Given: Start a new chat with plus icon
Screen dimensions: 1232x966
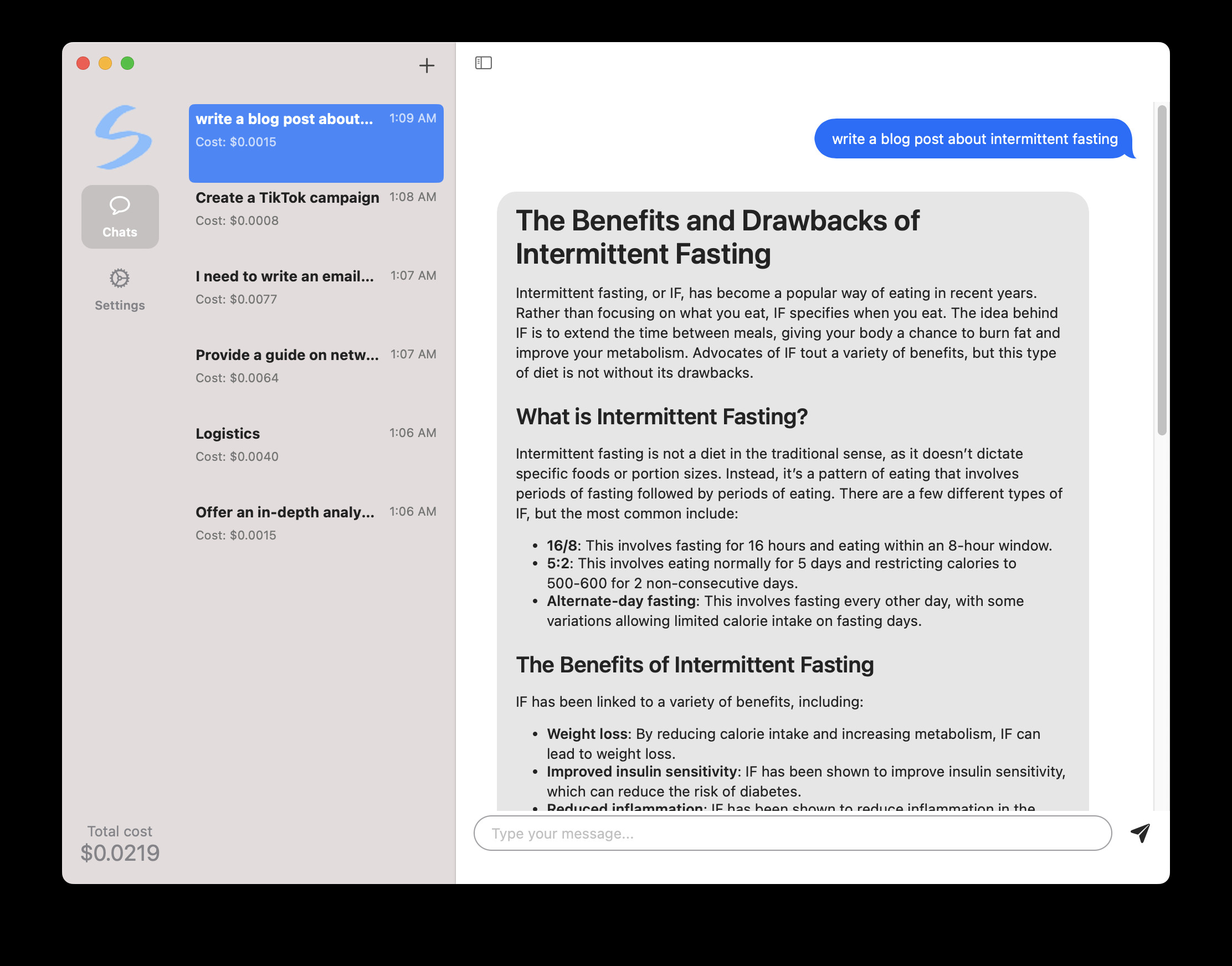Looking at the screenshot, I should click(427, 65).
